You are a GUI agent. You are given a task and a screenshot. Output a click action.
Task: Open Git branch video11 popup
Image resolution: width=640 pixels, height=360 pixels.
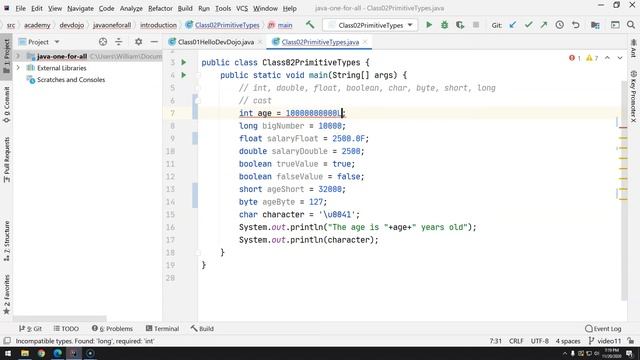(605, 341)
